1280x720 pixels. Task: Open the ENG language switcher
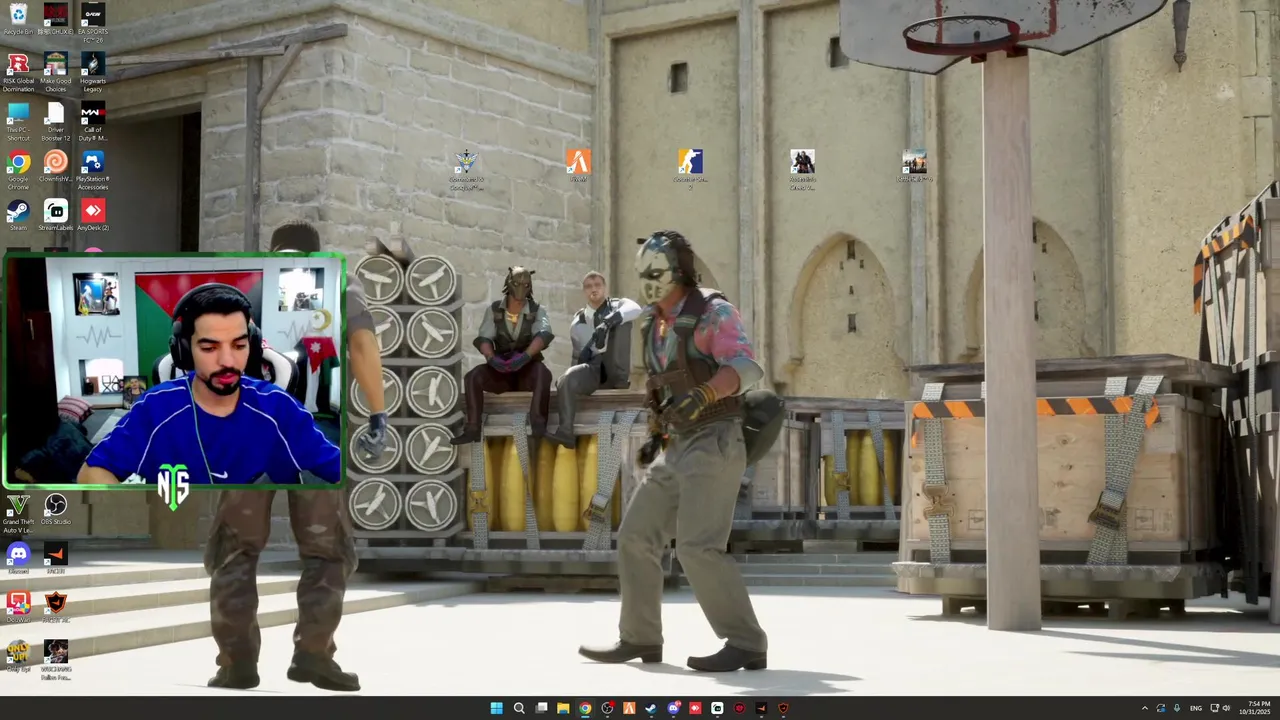[1196, 708]
